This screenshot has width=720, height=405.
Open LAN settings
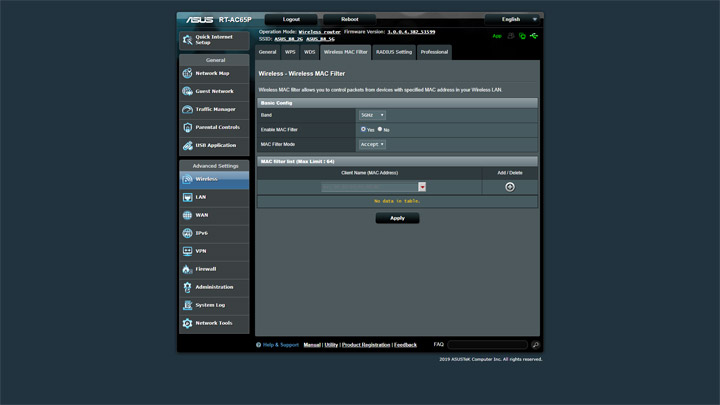pos(214,197)
